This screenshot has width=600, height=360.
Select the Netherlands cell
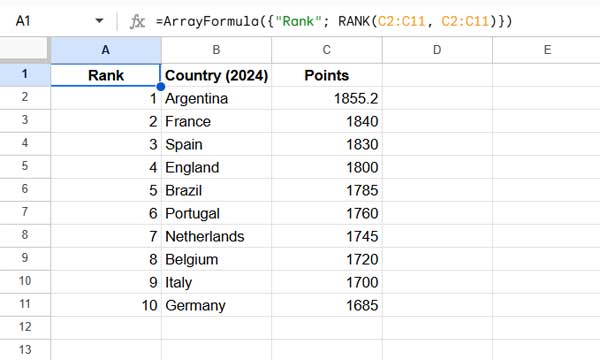(216, 236)
